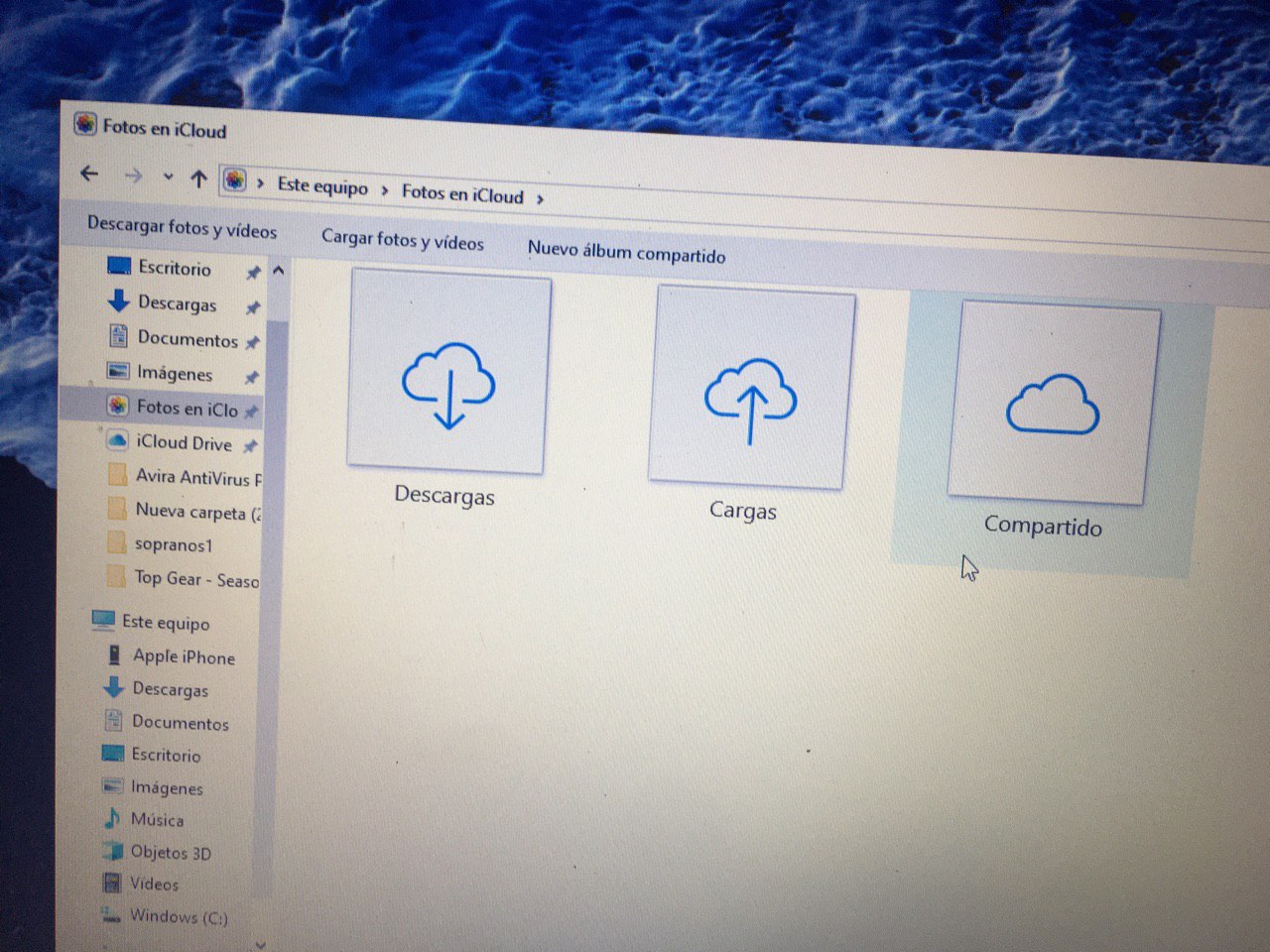Select pinned Descargas in quick access

178,303
